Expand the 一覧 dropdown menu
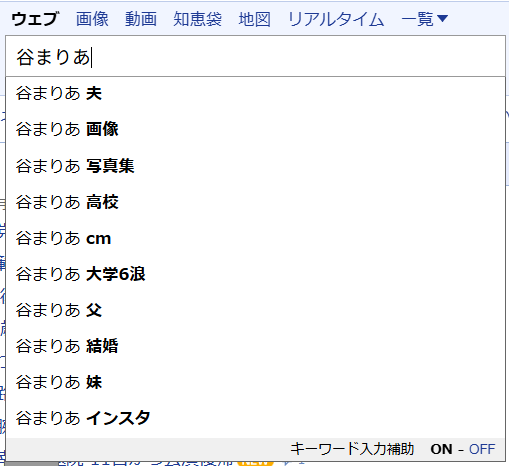The width and height of the screenshot is (509, 466). [424, 19]
